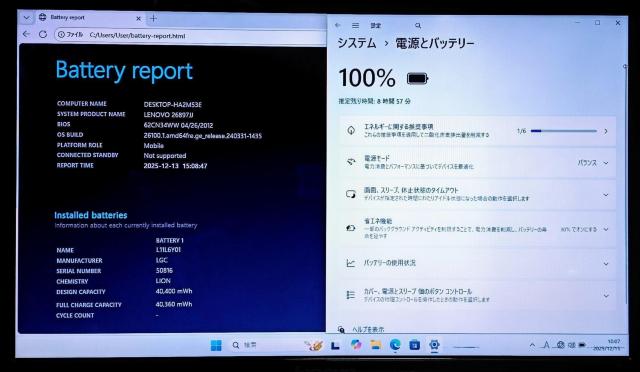The image size is (640, 372).
Task: Click the network globe tray icon
Action: (x=560, y=345)
